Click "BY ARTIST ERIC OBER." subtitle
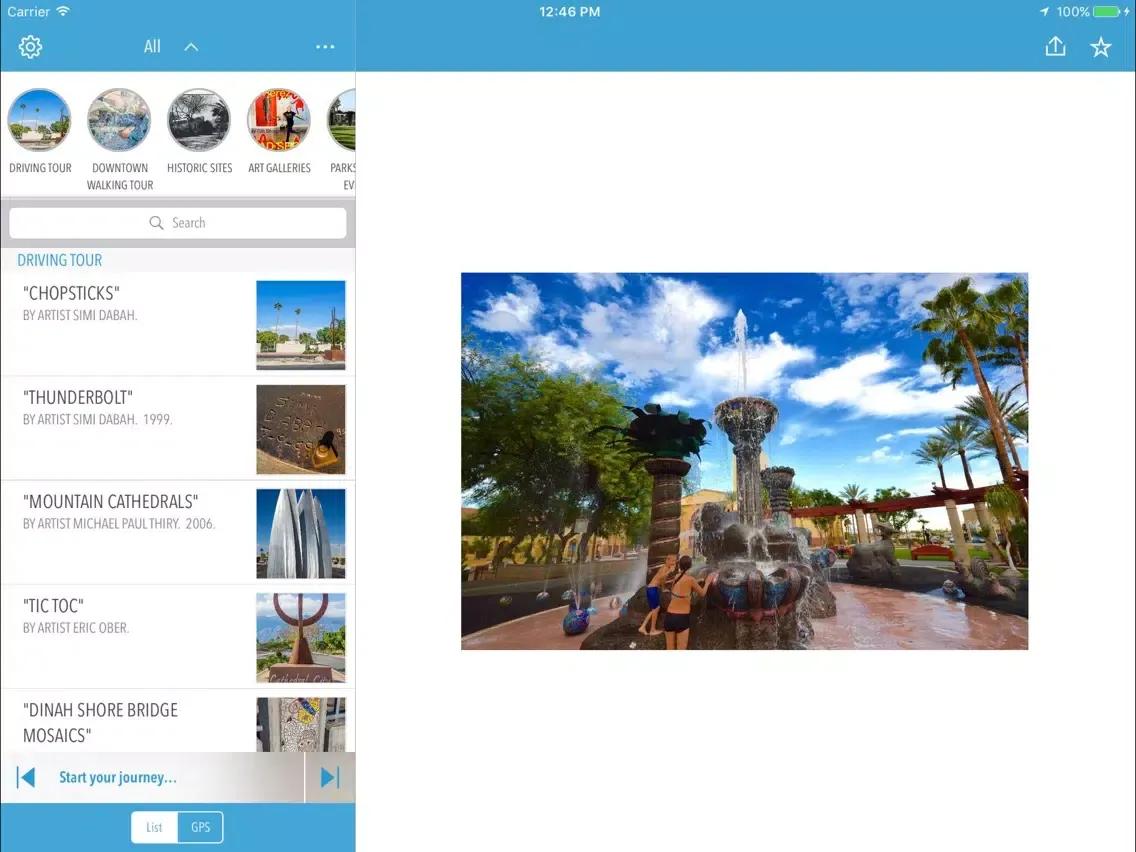 coord(75,628)
